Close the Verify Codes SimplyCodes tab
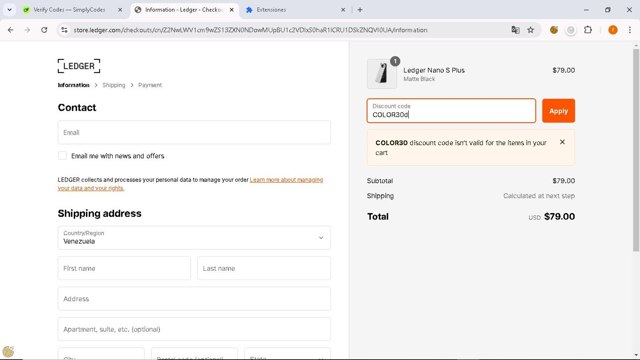Image resolution: width=640 pixels, height=360 pixels. (120, 9)
